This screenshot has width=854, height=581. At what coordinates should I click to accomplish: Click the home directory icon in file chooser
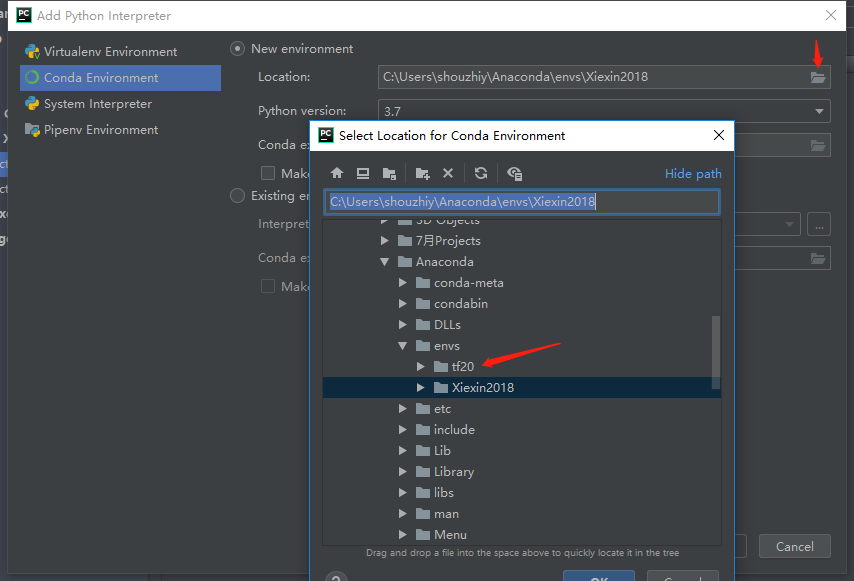pyautogui.click(x=337, y=173)
